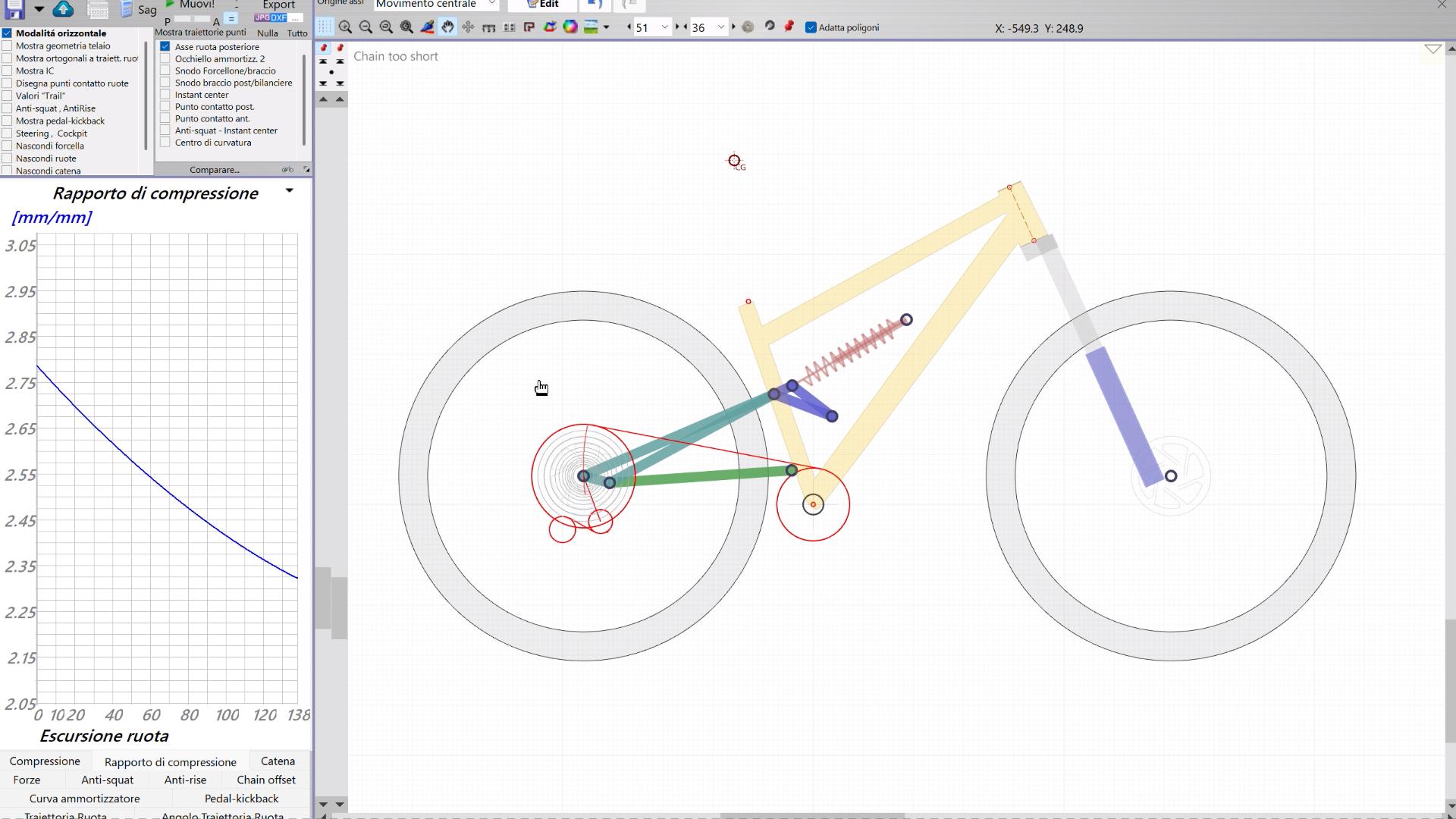Click the Comparare... button
This screenshot has width=1456, height=819.
215,170
